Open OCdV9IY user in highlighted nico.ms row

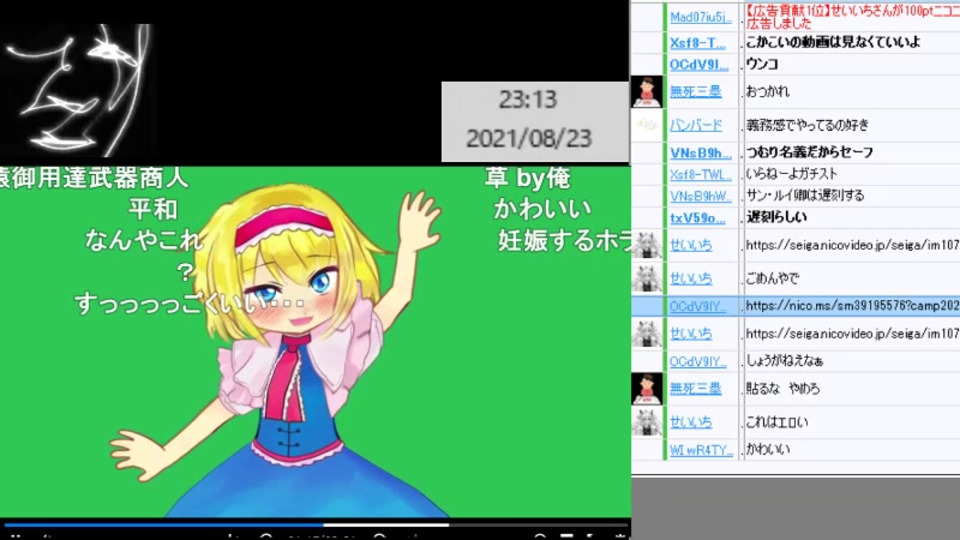[697, 306]
